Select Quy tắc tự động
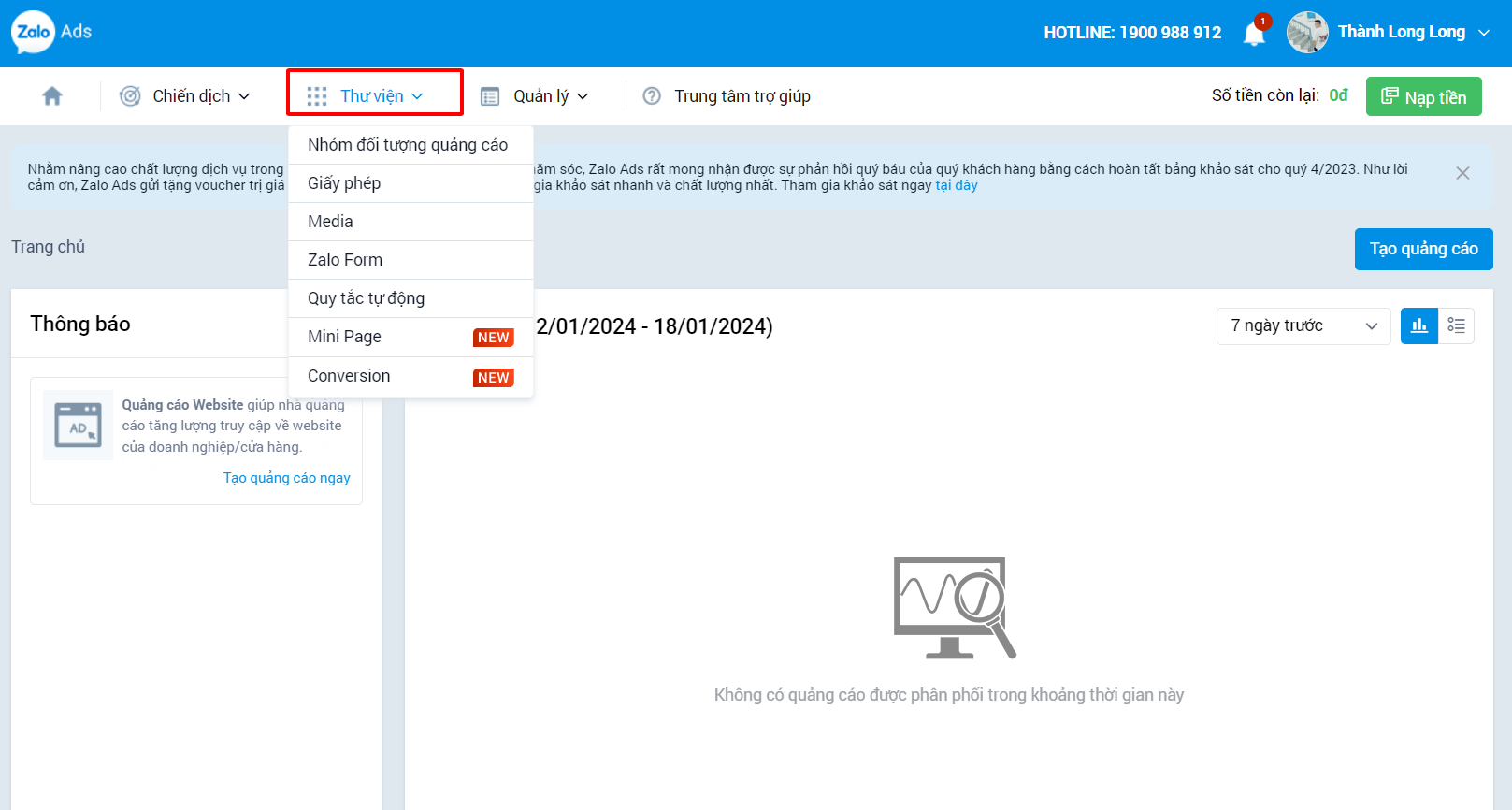1512x810 pixels. pyautogui.click(x=411, y=298)
